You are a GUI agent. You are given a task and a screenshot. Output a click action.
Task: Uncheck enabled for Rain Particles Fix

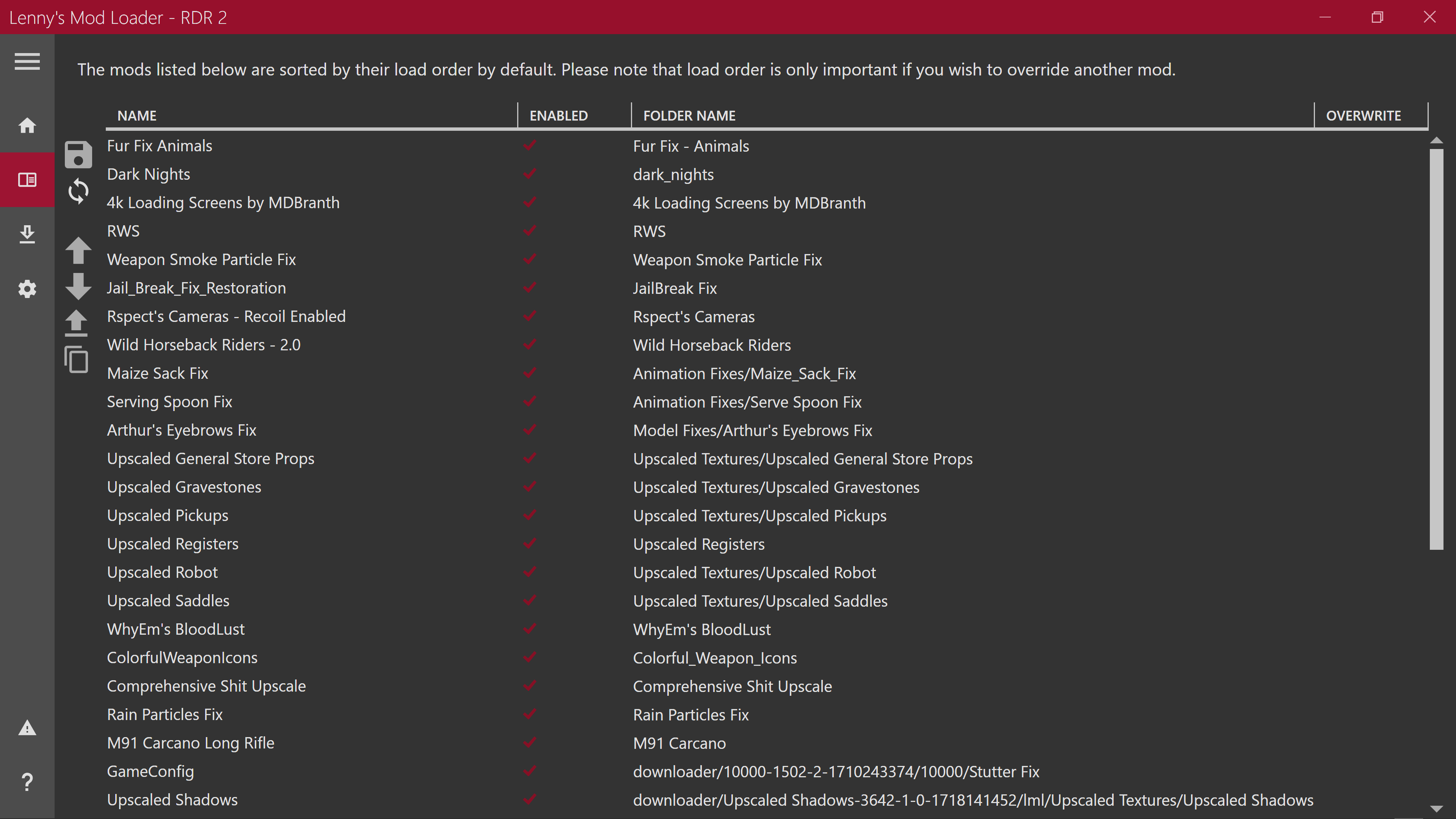pos(530,714)
